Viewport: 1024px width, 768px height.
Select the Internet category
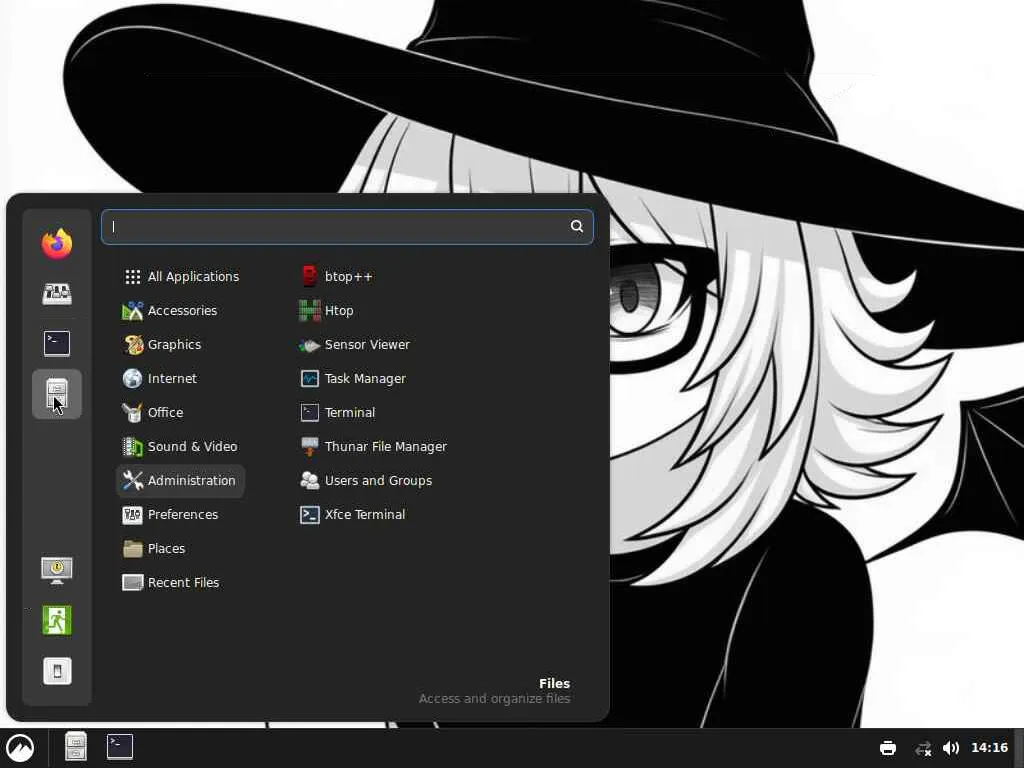pos(181,378)
